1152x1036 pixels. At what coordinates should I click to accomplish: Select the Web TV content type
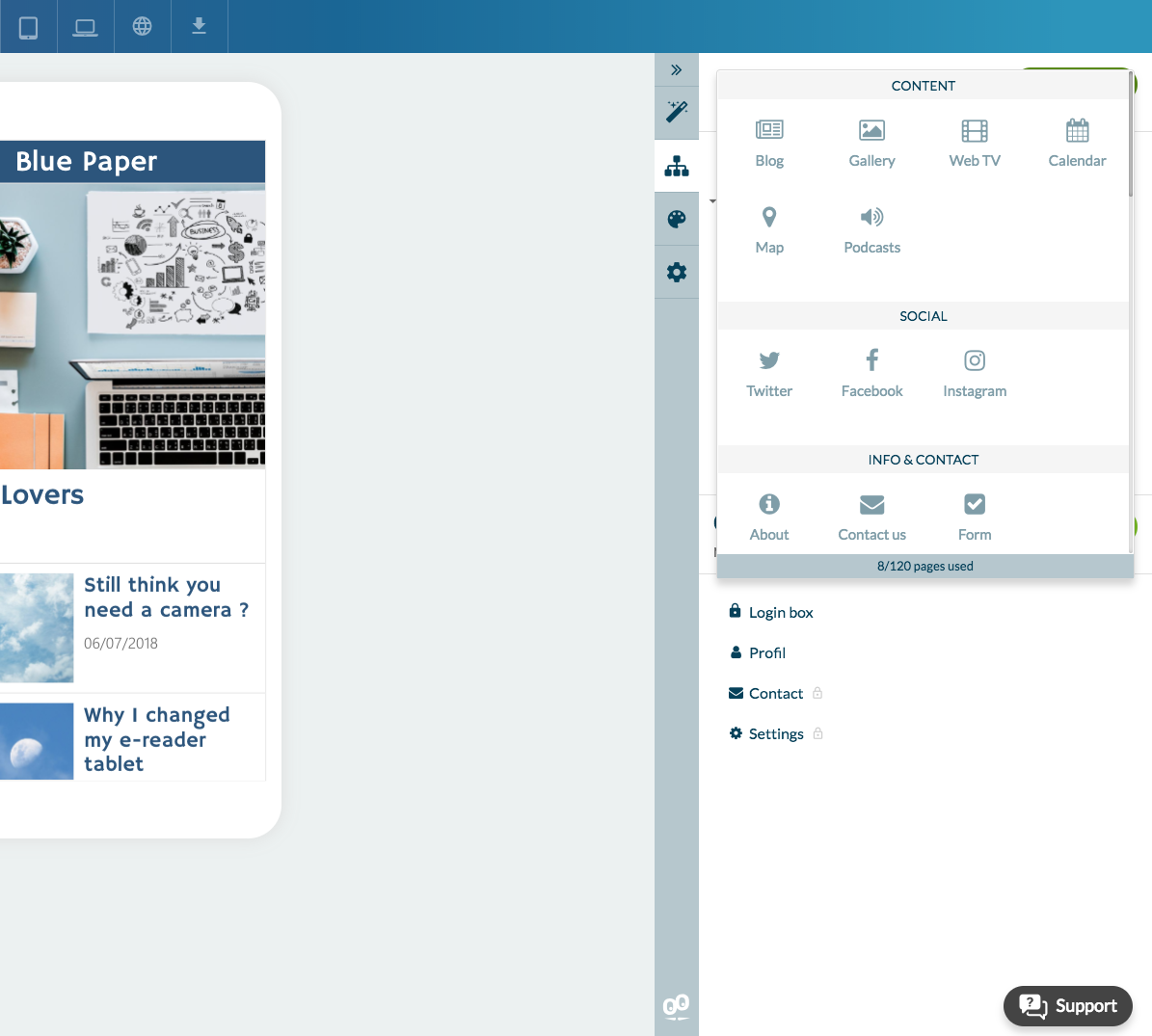pyautogui.click(x=975, y=143)
